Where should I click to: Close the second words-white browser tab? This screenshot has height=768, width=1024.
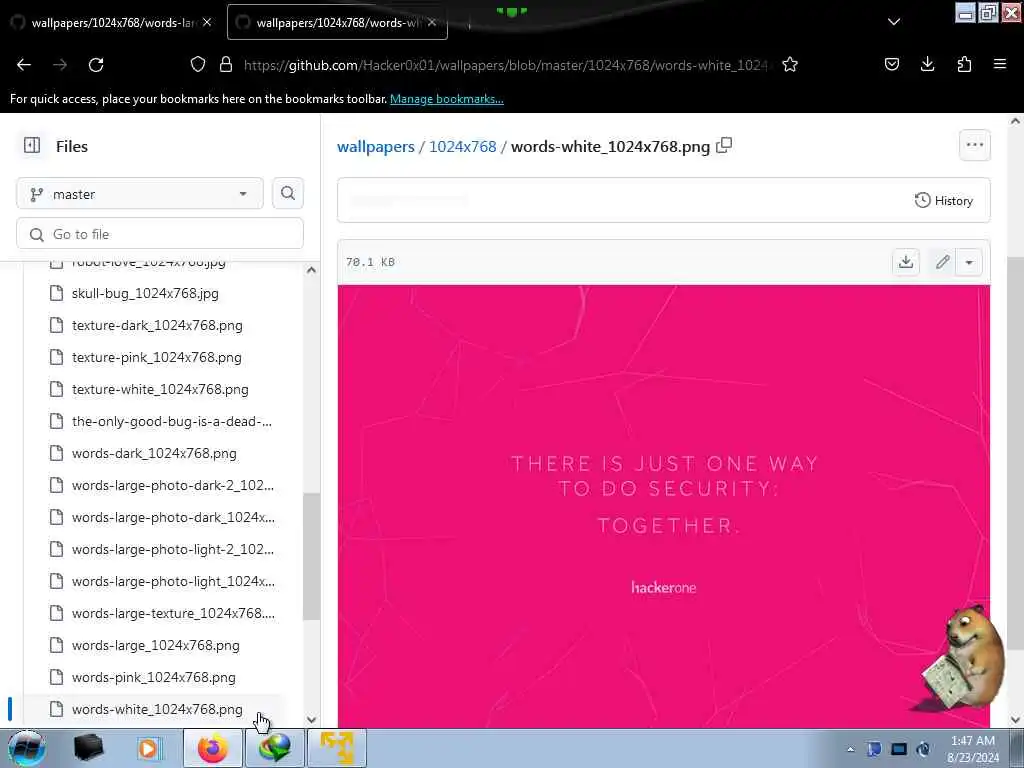tap(432, 22)
